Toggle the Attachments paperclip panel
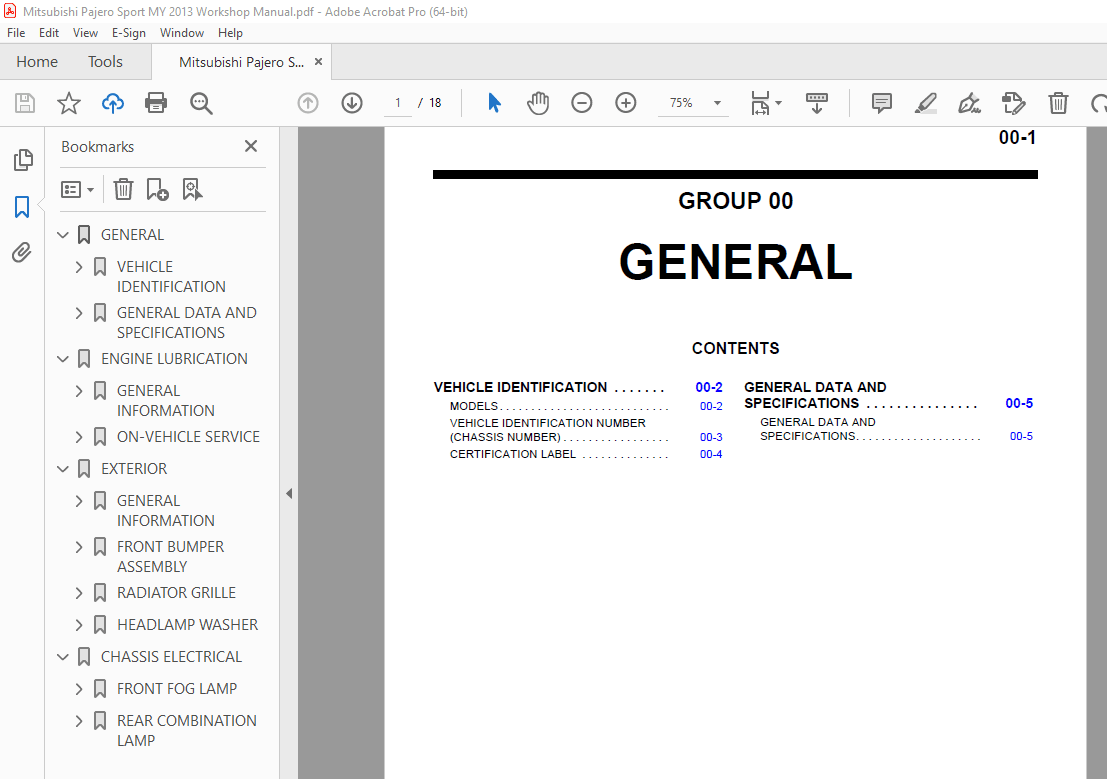Image resolution: width=1107 pixels, height=779 pixels. tap(22, 253)
